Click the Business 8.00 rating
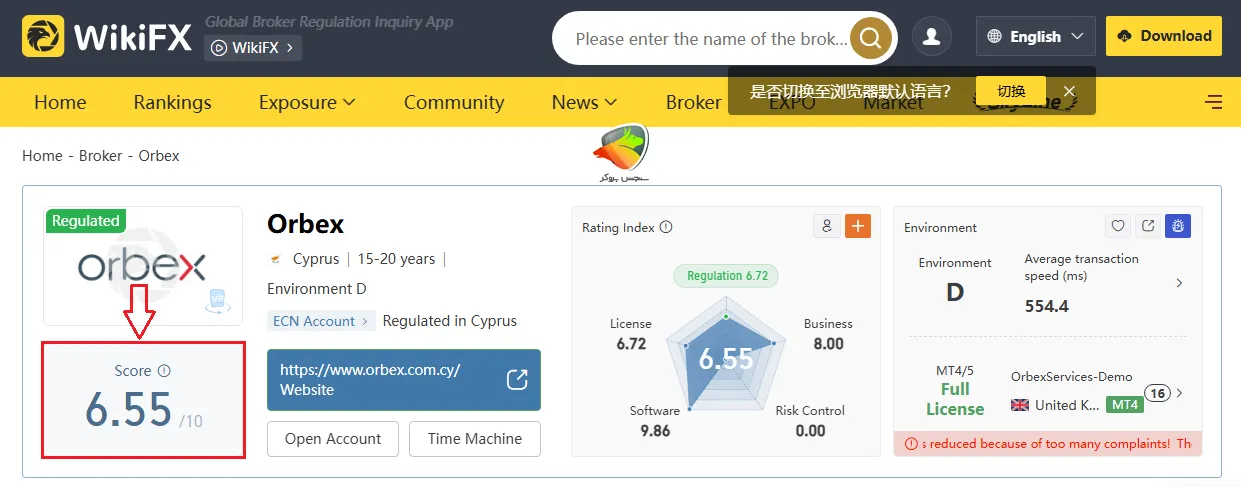 pos(828,334)
